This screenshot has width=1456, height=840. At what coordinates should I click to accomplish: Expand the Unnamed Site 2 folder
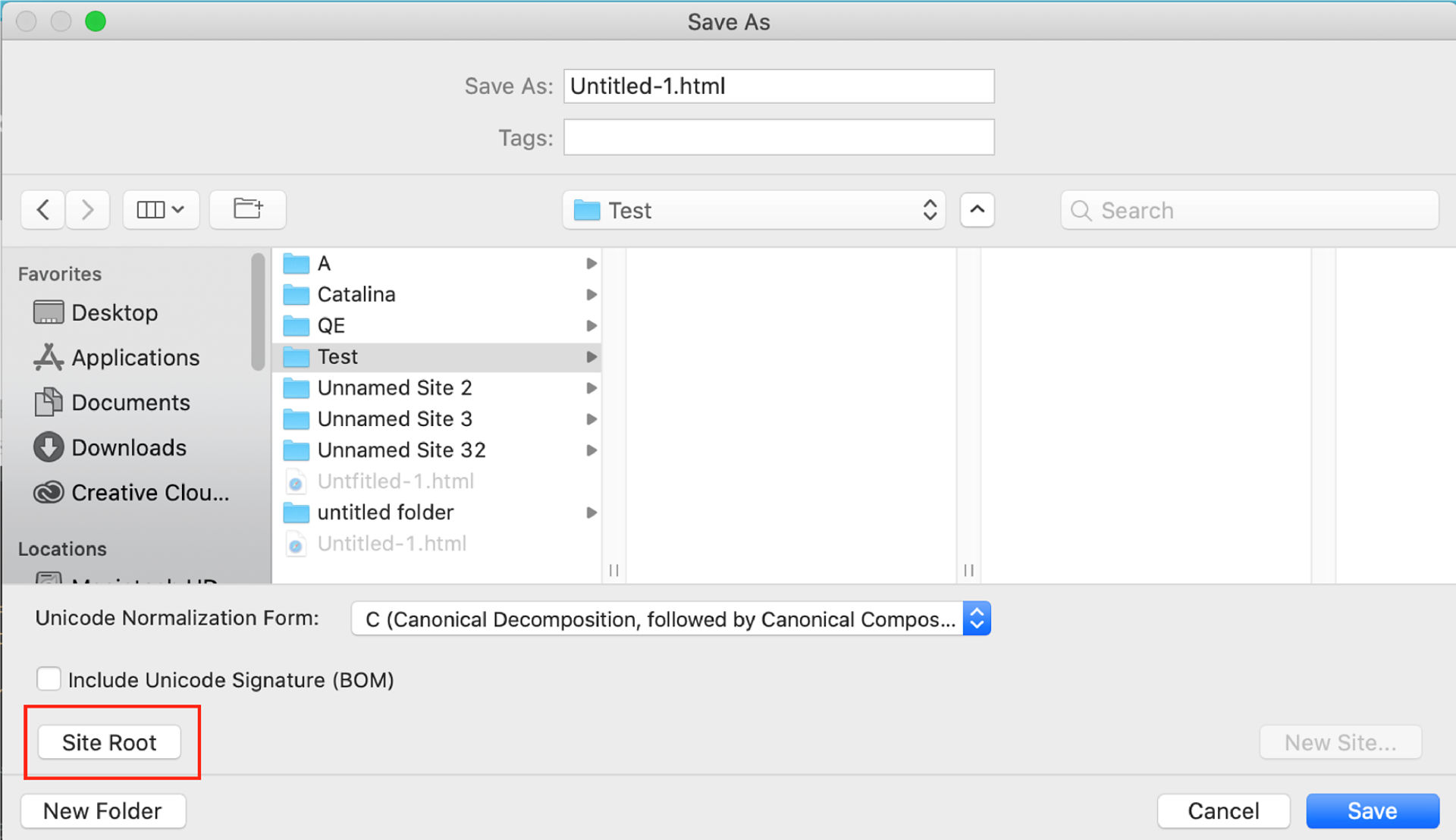coord(591,387)
